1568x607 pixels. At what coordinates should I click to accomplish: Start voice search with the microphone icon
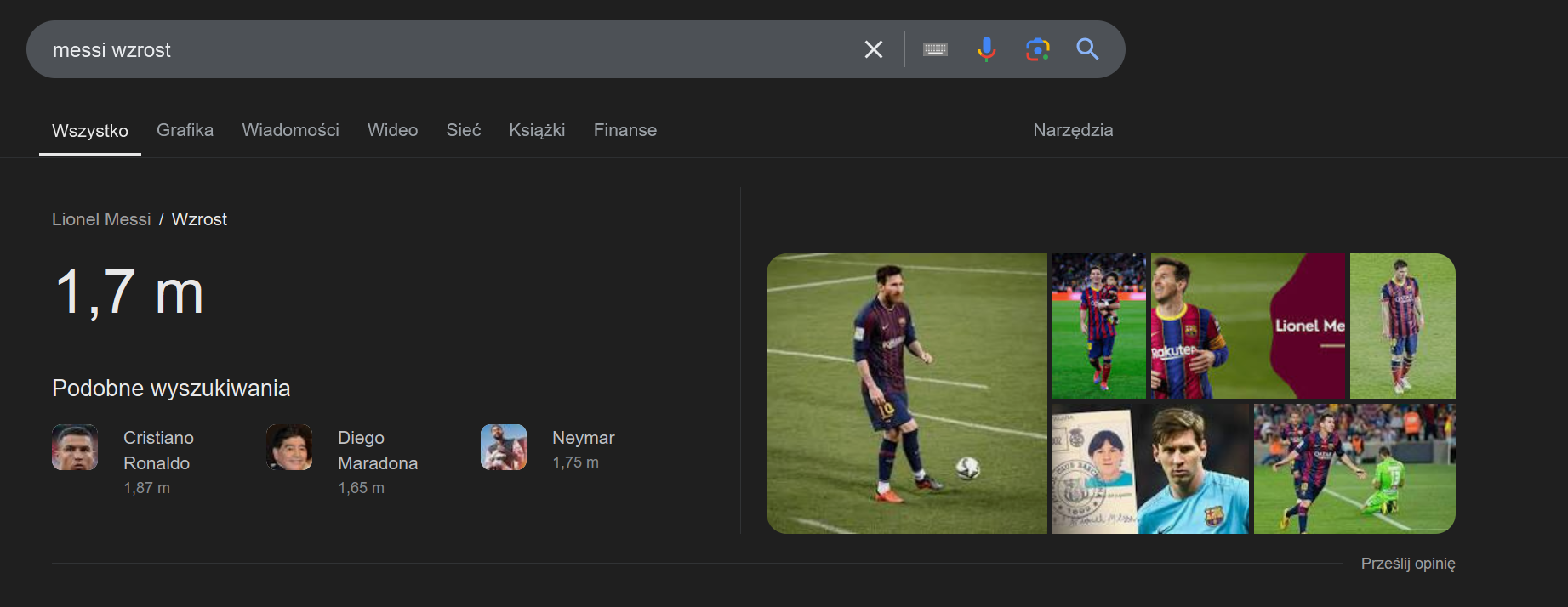(986, 49)
